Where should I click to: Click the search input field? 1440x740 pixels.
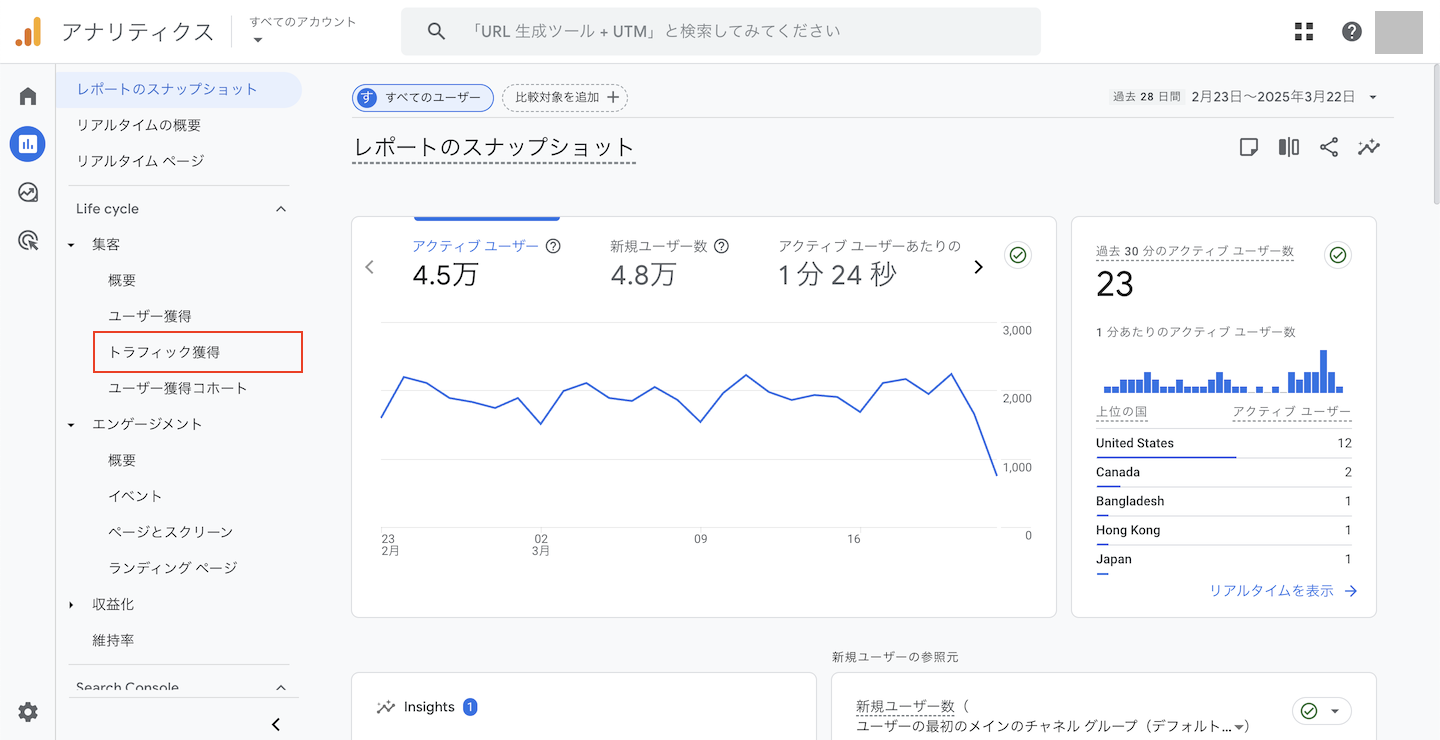tap(721, 31)
